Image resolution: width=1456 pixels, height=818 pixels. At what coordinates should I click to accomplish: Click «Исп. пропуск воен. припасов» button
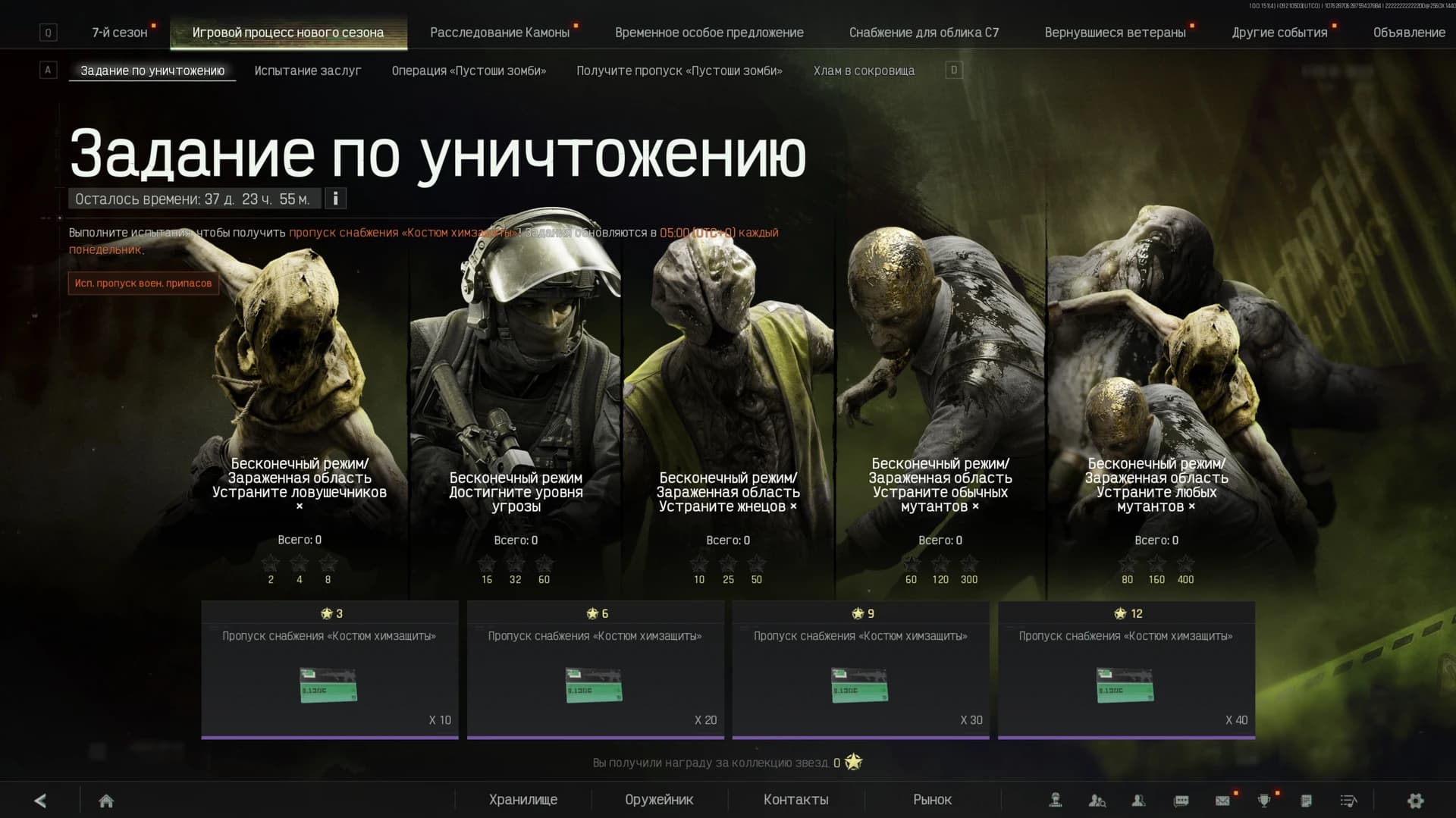click(143, 283)
